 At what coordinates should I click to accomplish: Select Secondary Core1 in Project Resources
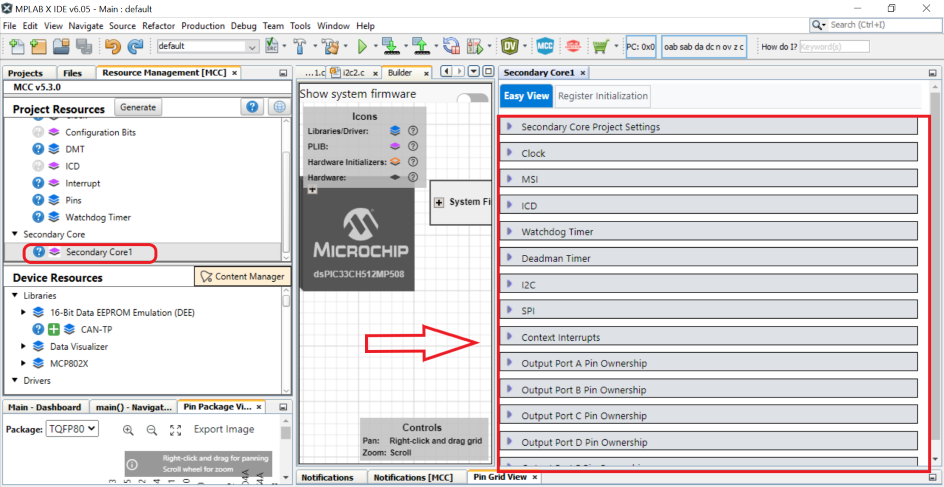tap(99, 252)
